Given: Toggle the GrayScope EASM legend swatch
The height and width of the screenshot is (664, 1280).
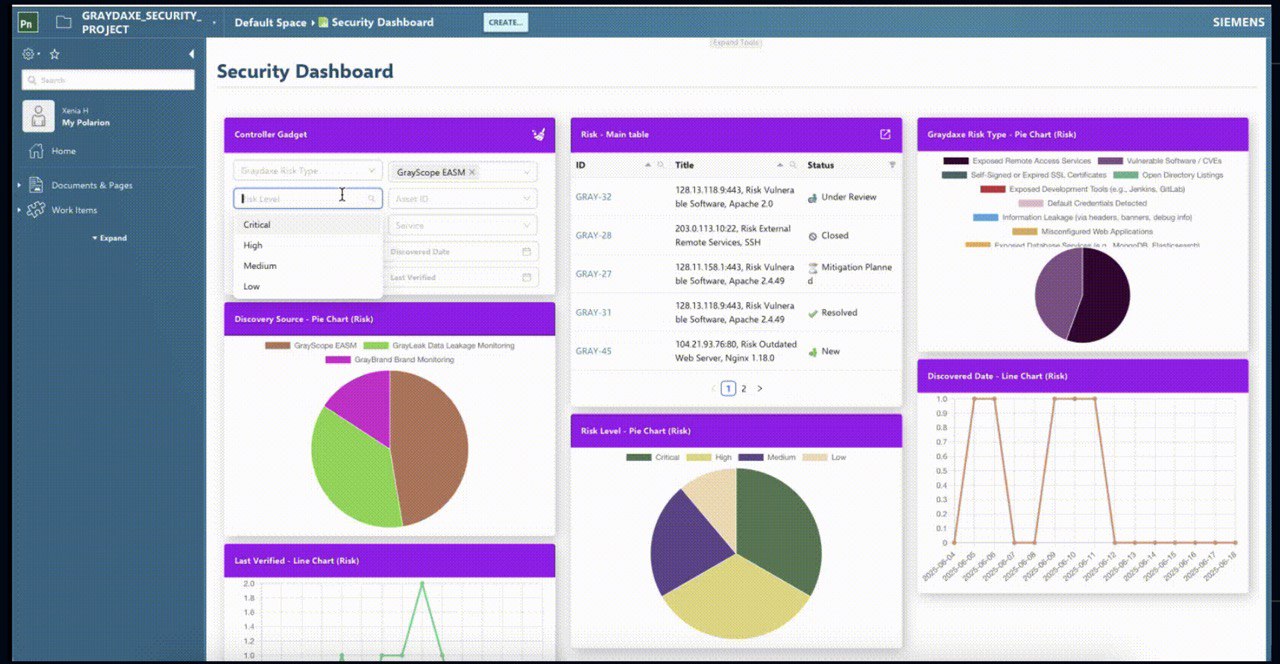Looking at the screenshot, I should click(277, 346).
